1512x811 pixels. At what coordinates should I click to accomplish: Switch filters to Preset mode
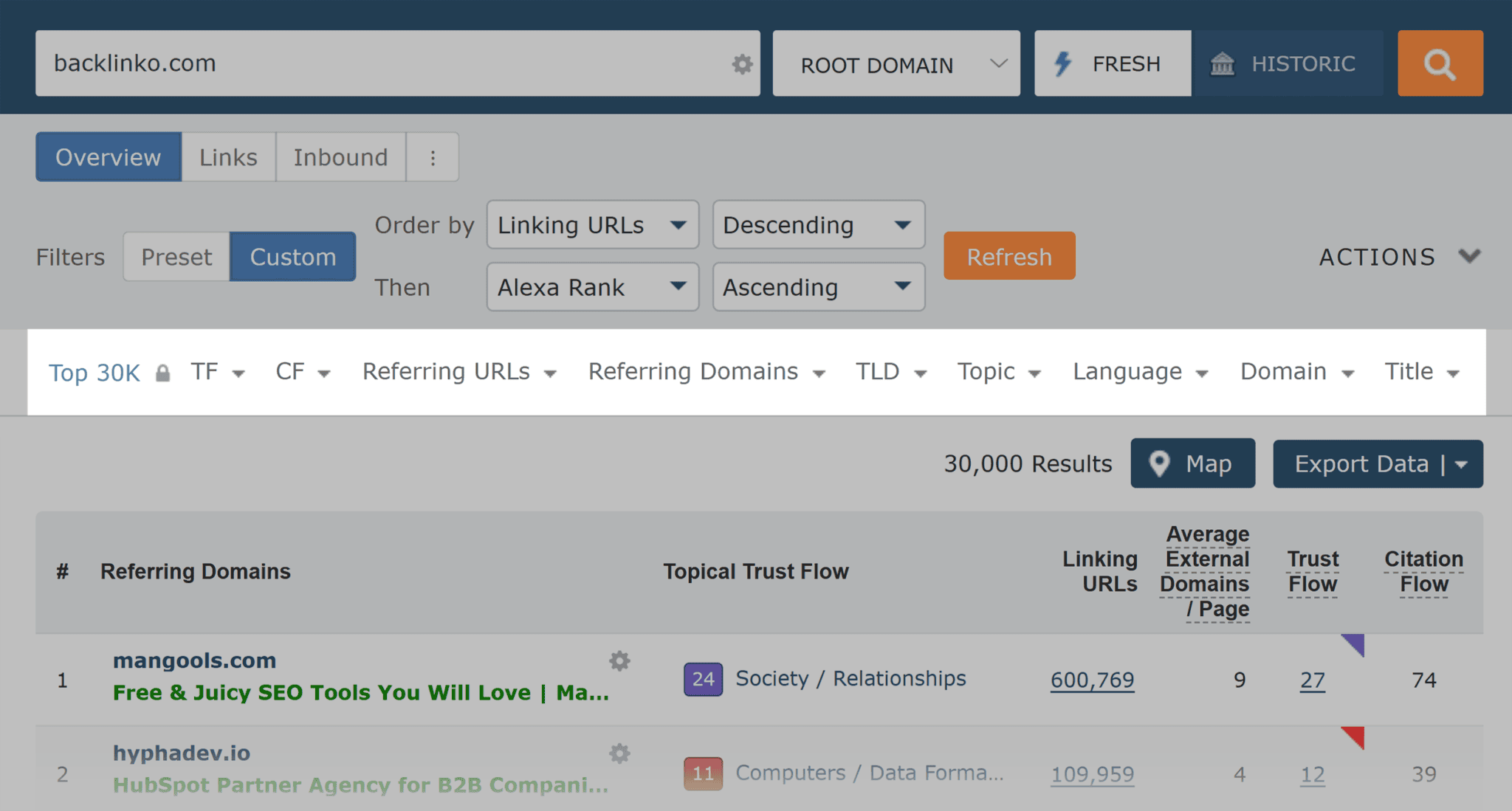tap(176, 256)
